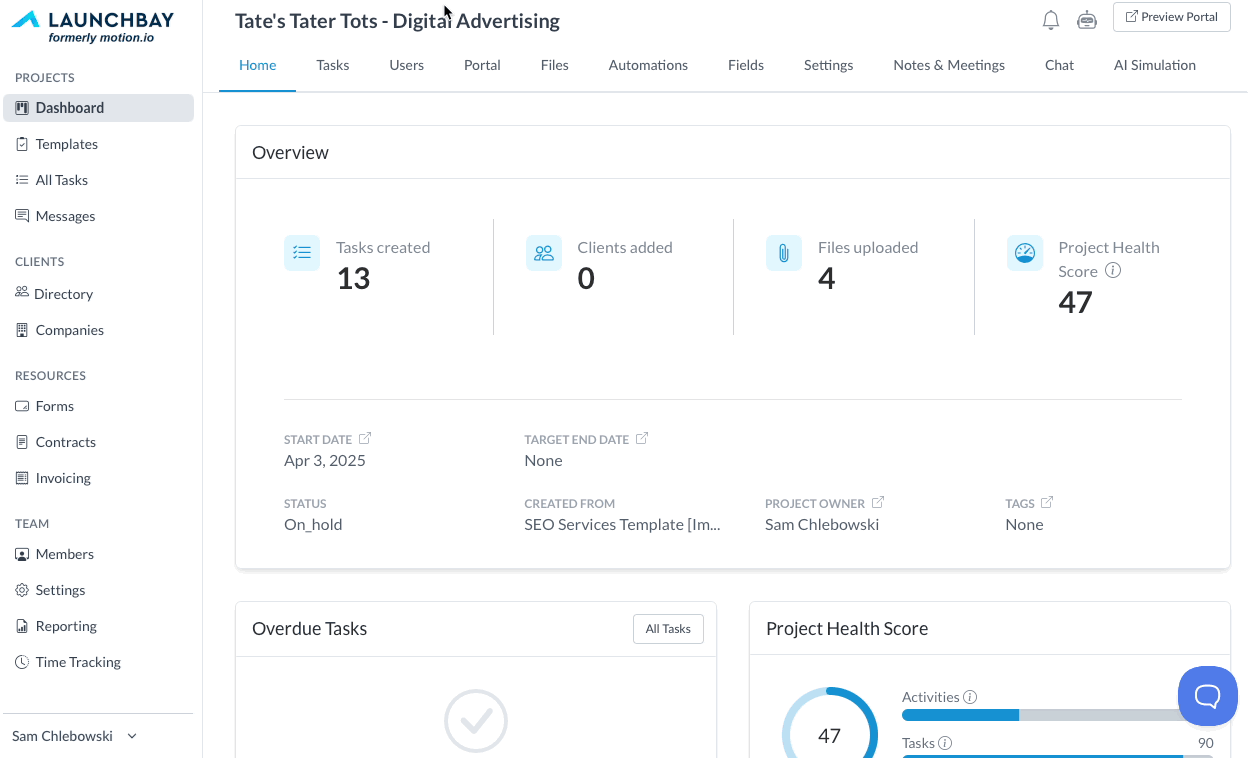Open the Users tab
Image resolution: width=1248 pixels, height=758 pixels.
407,65
